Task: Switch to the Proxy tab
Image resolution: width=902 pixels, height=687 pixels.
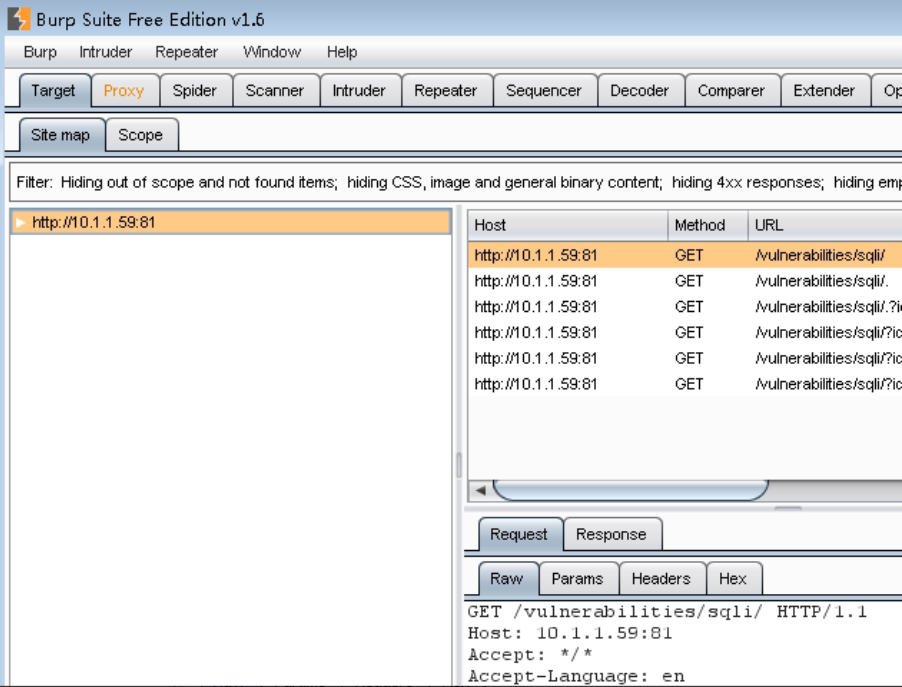Action: [124, 91]
